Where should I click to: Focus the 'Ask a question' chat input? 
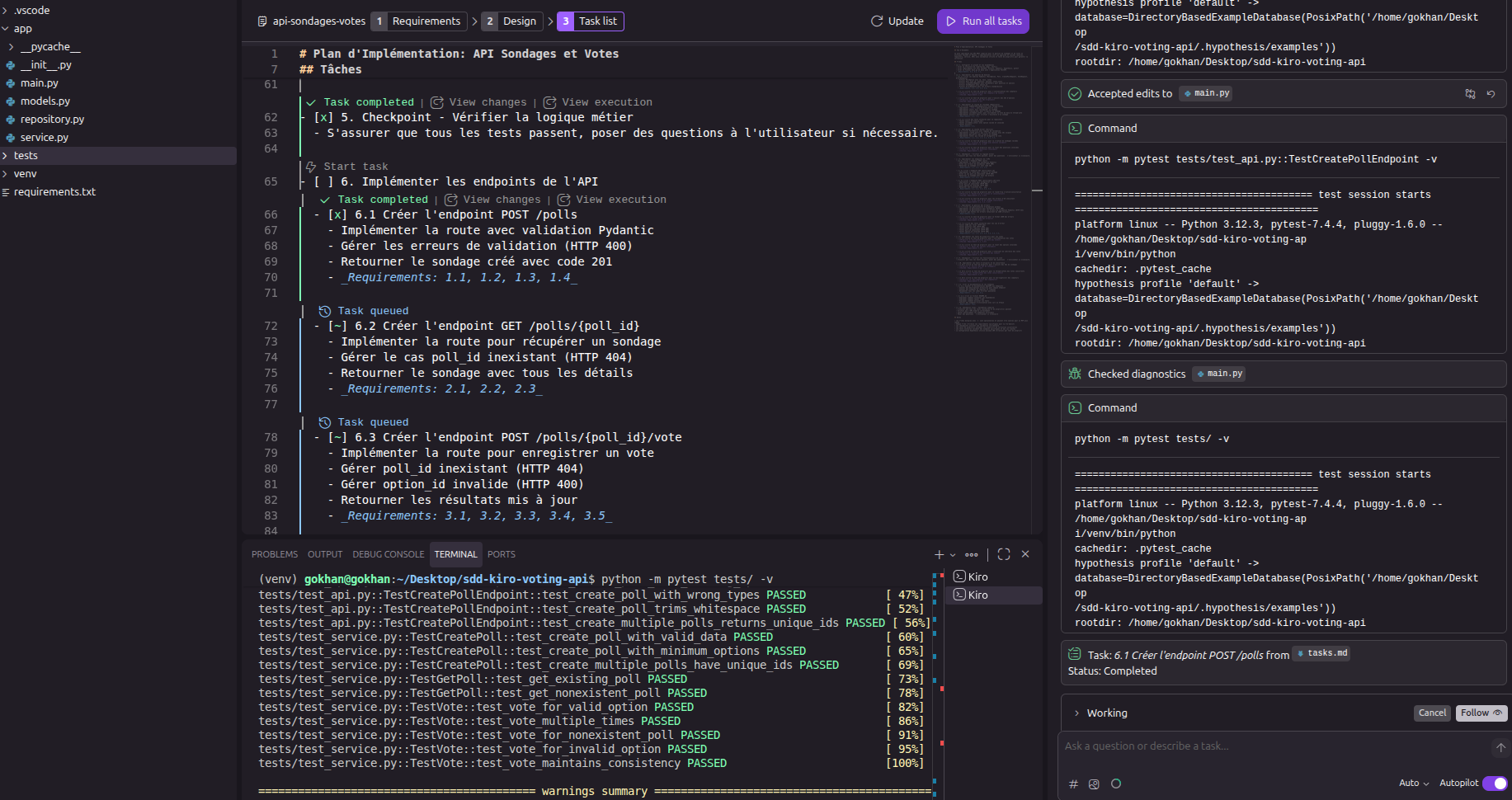tap(1270, 746)
